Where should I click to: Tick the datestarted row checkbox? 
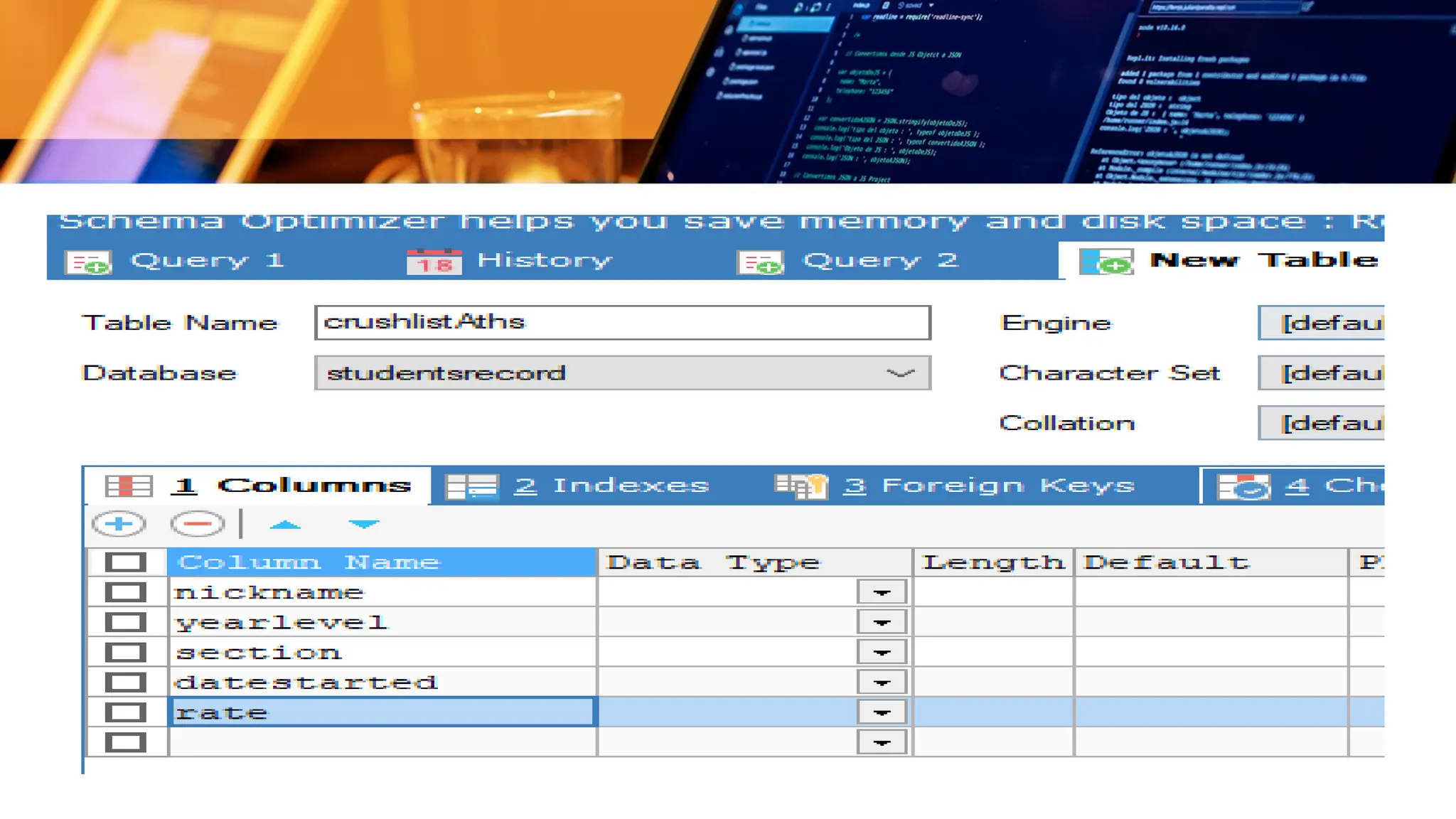point(125,682)
